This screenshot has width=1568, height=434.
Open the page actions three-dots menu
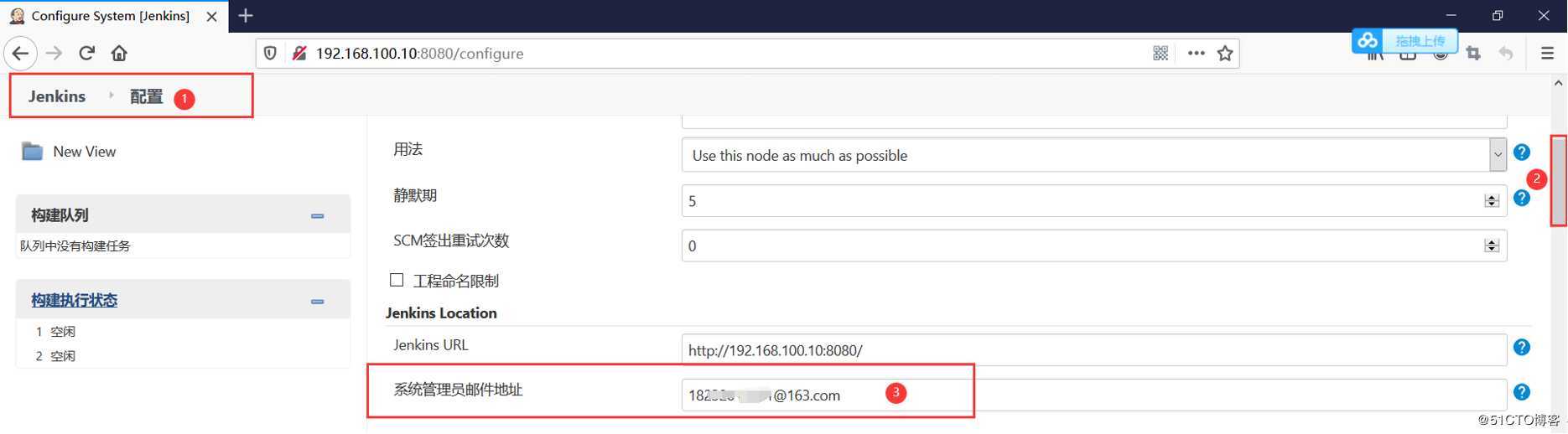click(x=1197, y=54)
